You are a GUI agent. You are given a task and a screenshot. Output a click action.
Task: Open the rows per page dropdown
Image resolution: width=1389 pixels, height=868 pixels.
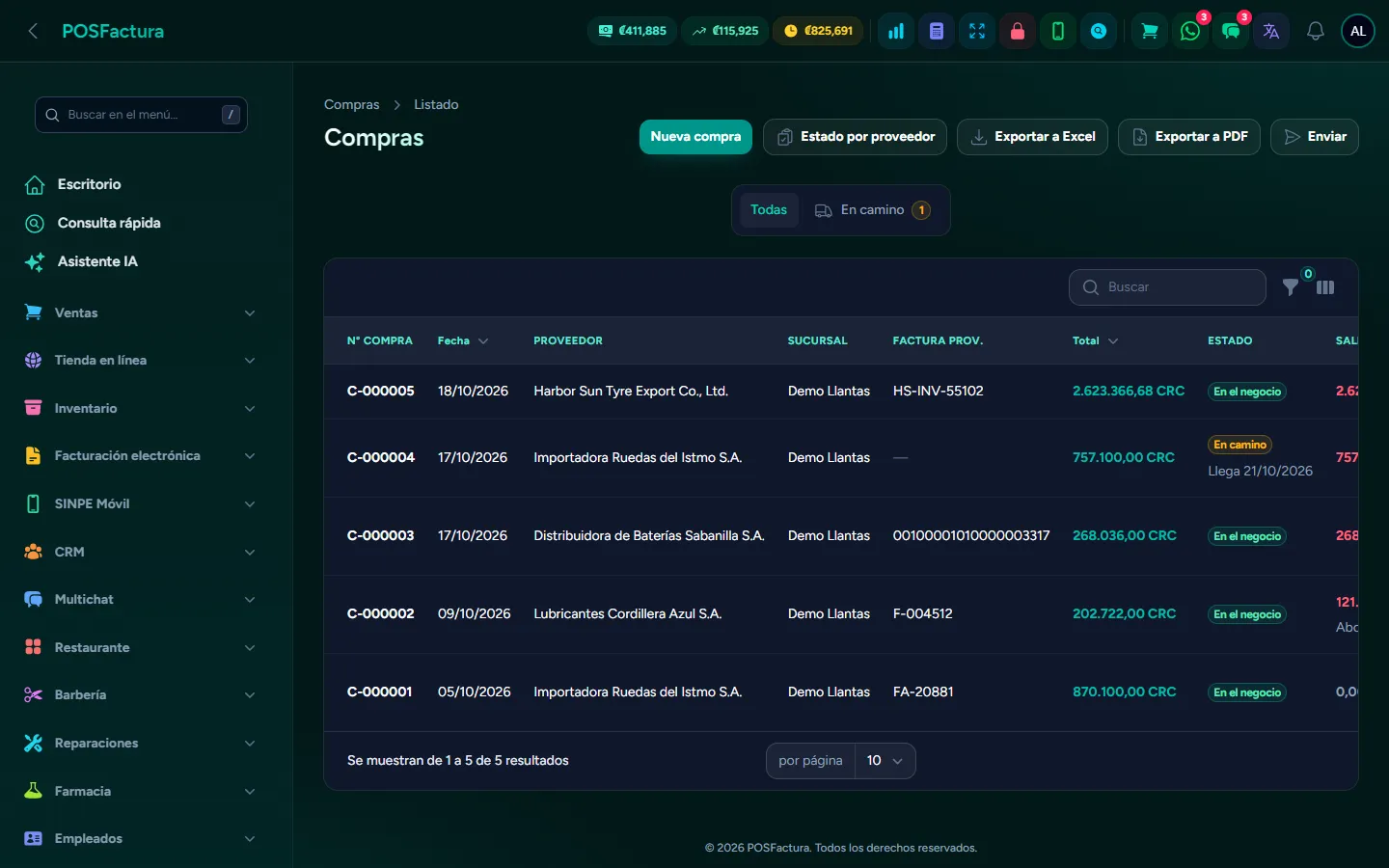885,761
